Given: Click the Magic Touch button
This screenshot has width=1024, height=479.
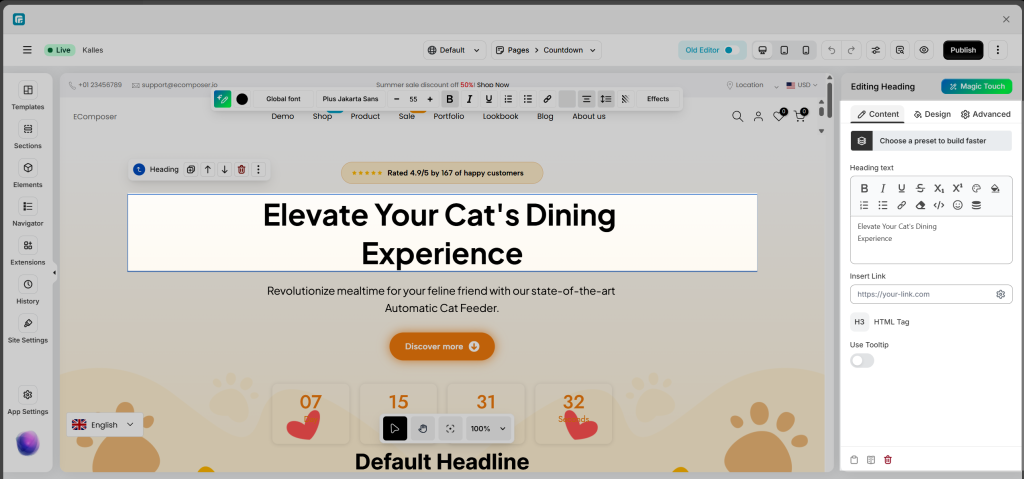Looking at the screenshot, I should (976, 86).
